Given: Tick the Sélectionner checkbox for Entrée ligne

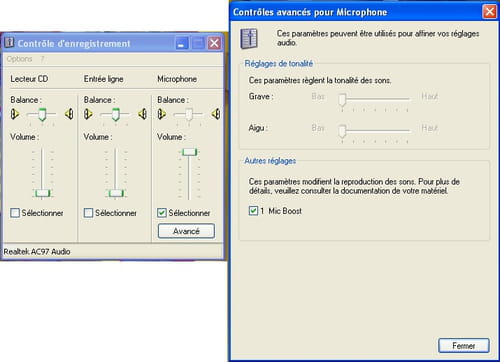Looking at the screenshot, I should pos(88,213).
